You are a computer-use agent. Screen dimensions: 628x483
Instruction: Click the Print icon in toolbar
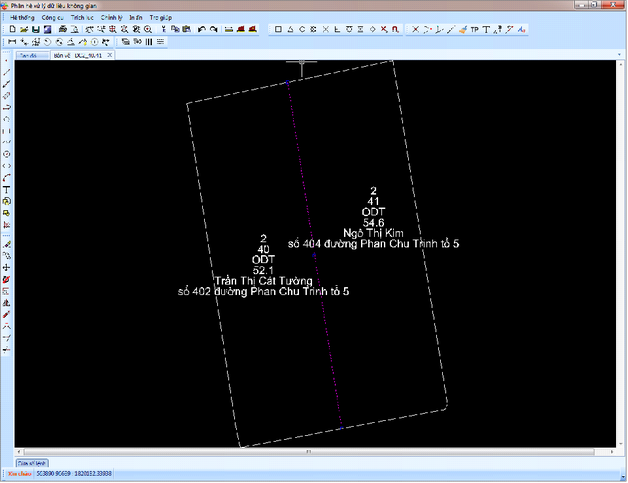[x=61, y=30]
